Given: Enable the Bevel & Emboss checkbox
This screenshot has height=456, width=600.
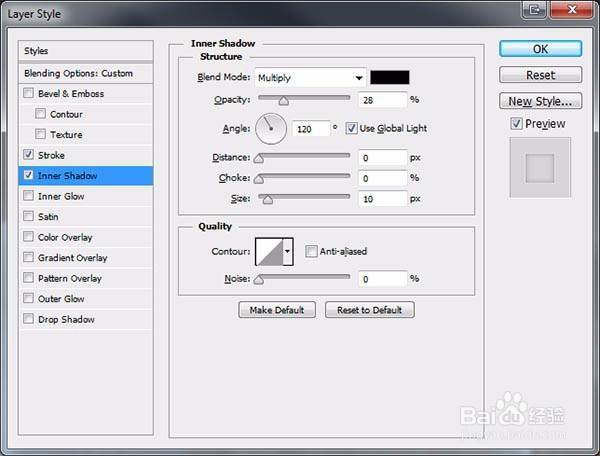Looking at the screenshot, I should (28, 93).
